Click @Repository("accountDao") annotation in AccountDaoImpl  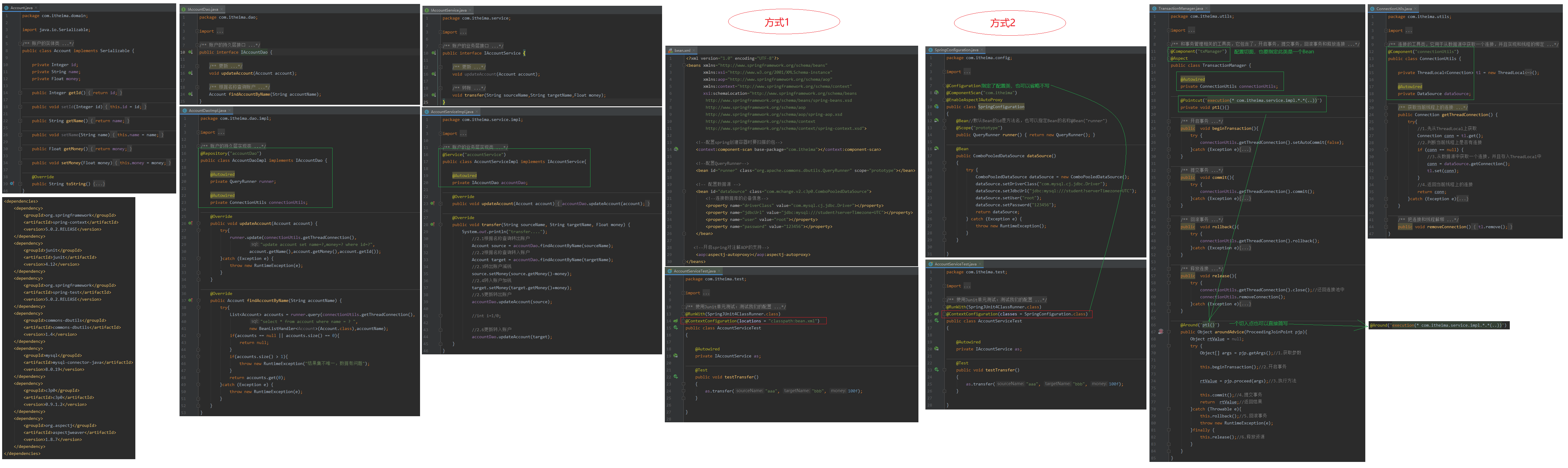coord(230,153)
